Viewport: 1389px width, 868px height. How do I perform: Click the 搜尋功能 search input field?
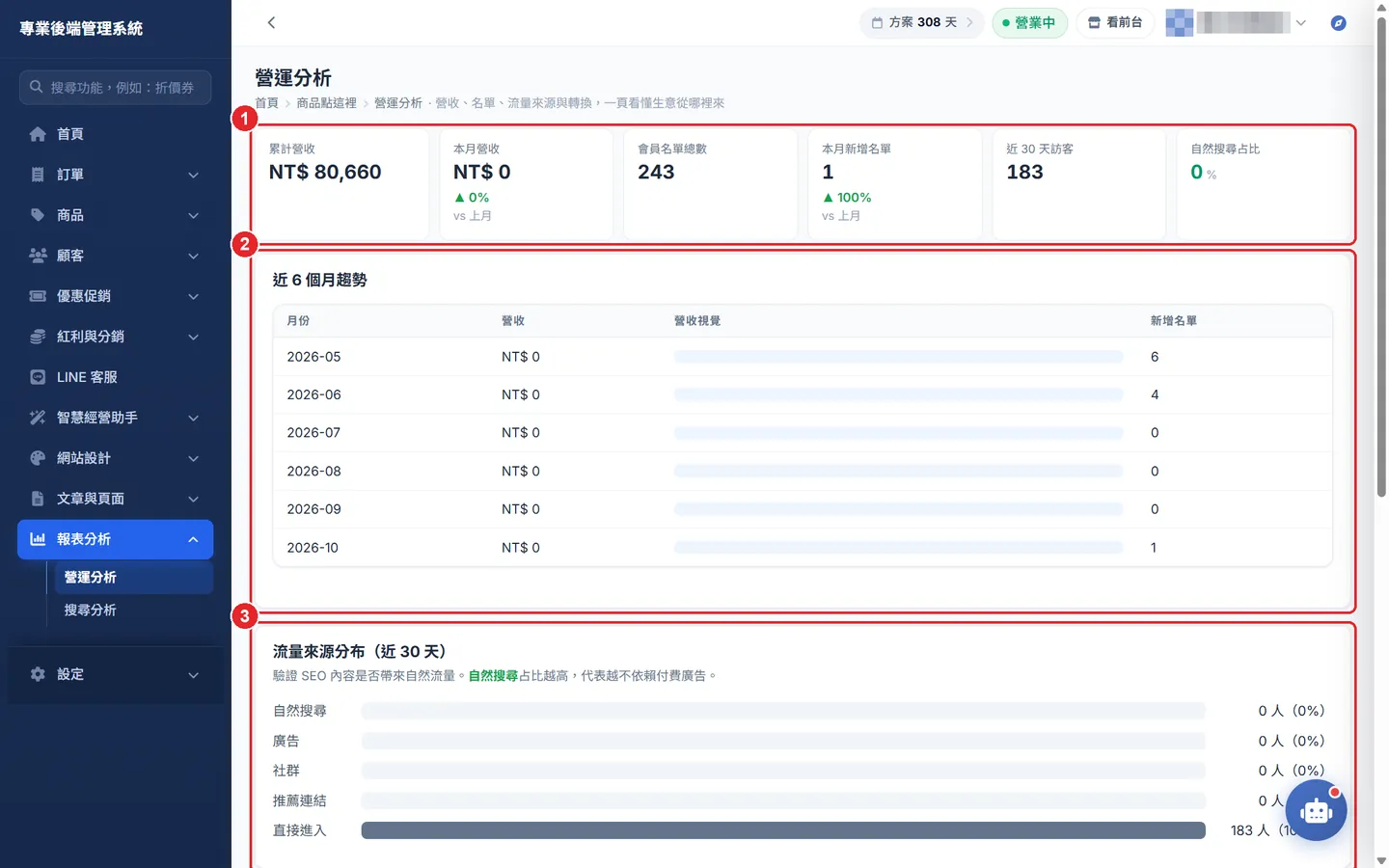point(115,87)
